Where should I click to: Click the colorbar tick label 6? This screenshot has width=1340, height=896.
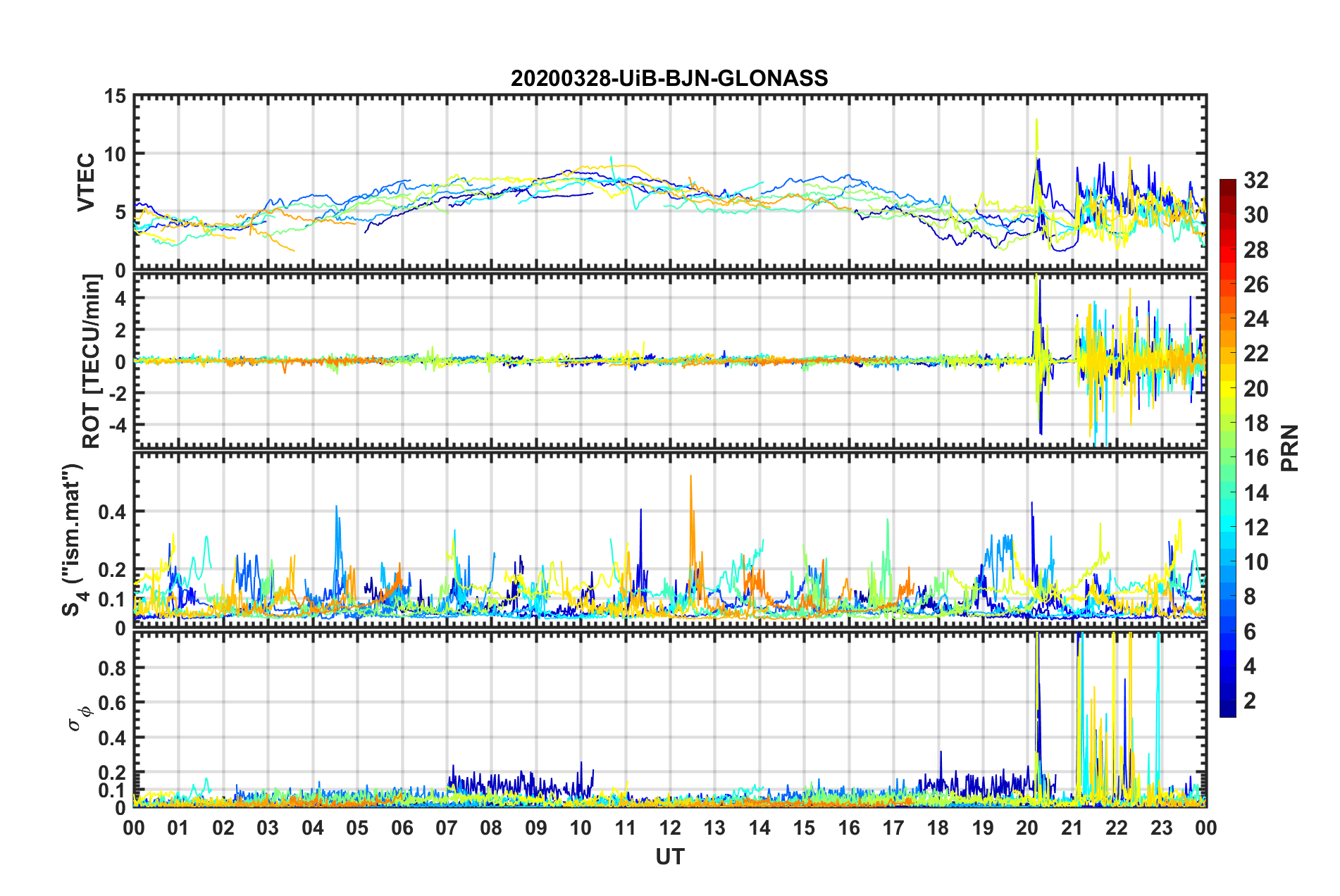coord(1250,632)
